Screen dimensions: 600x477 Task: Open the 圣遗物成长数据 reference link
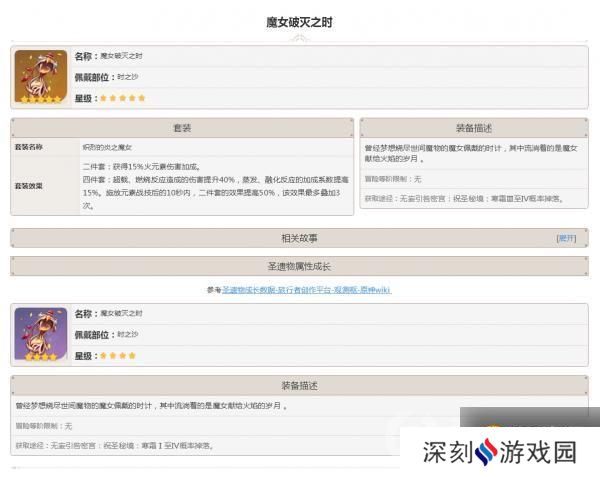click(305, 290)
